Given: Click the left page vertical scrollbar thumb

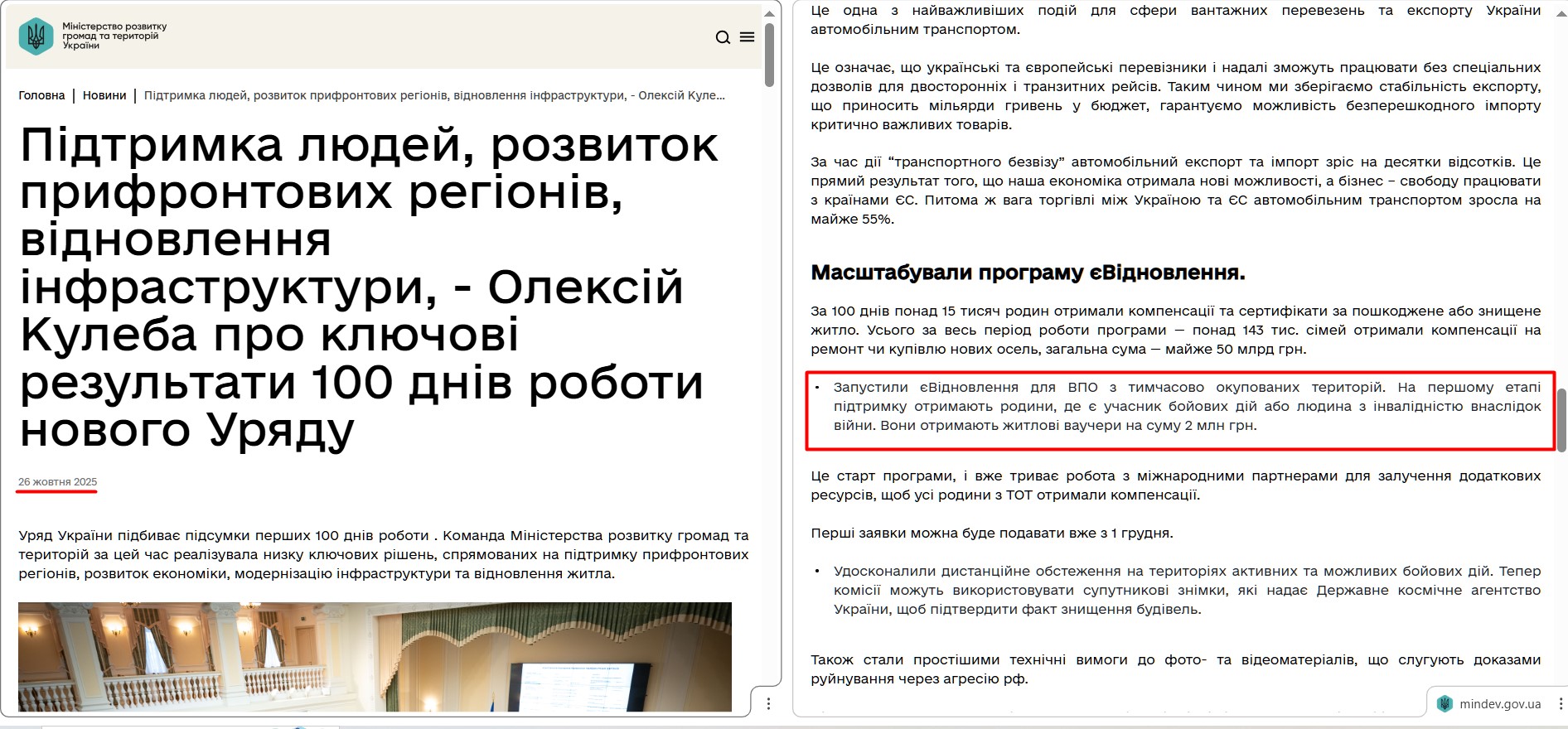Looking at the screenshot, I should pyautogui.click(x=769, y=55).
